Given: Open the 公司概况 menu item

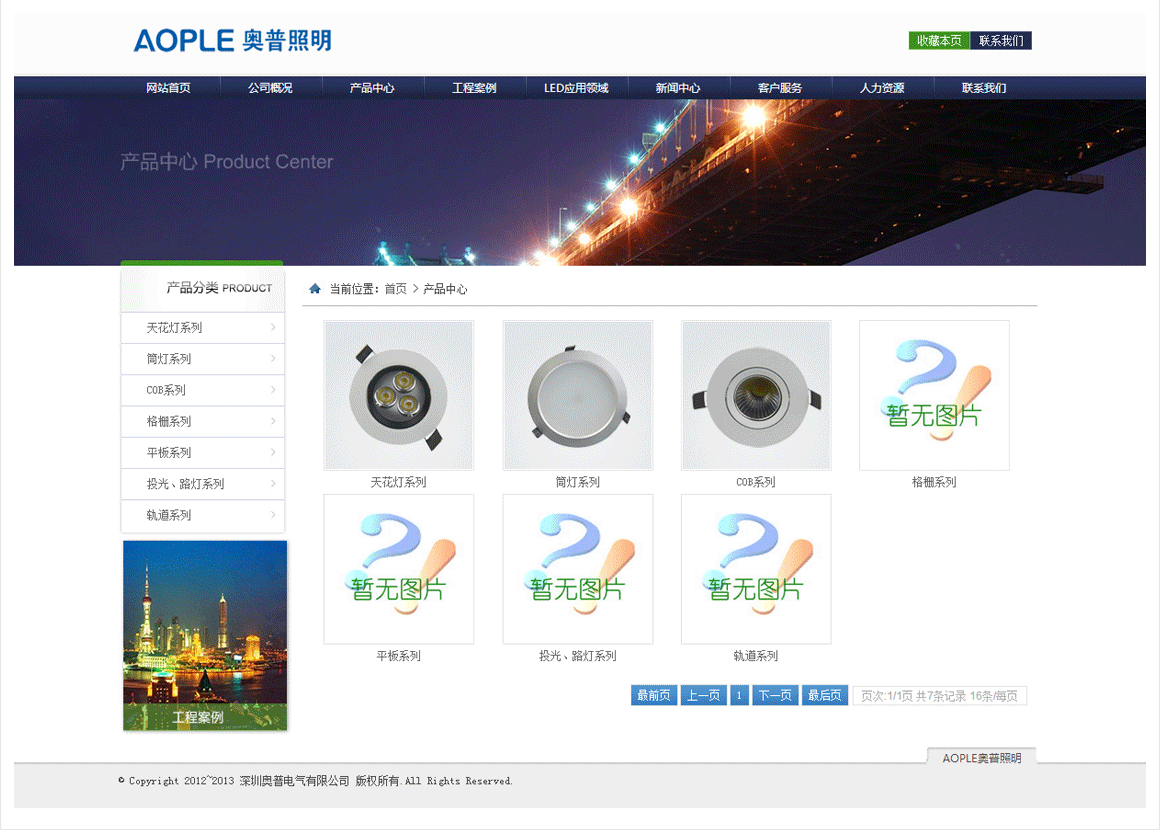Looking at the screenshot, I should click(270, 88).
